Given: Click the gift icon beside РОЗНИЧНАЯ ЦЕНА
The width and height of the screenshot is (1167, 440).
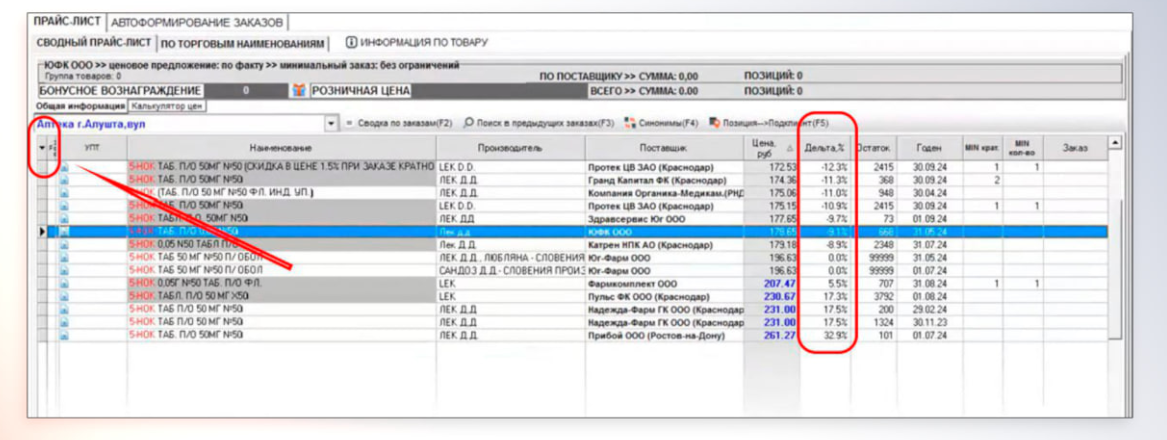Looking at the screenshot, I should (x=297, y=91).
